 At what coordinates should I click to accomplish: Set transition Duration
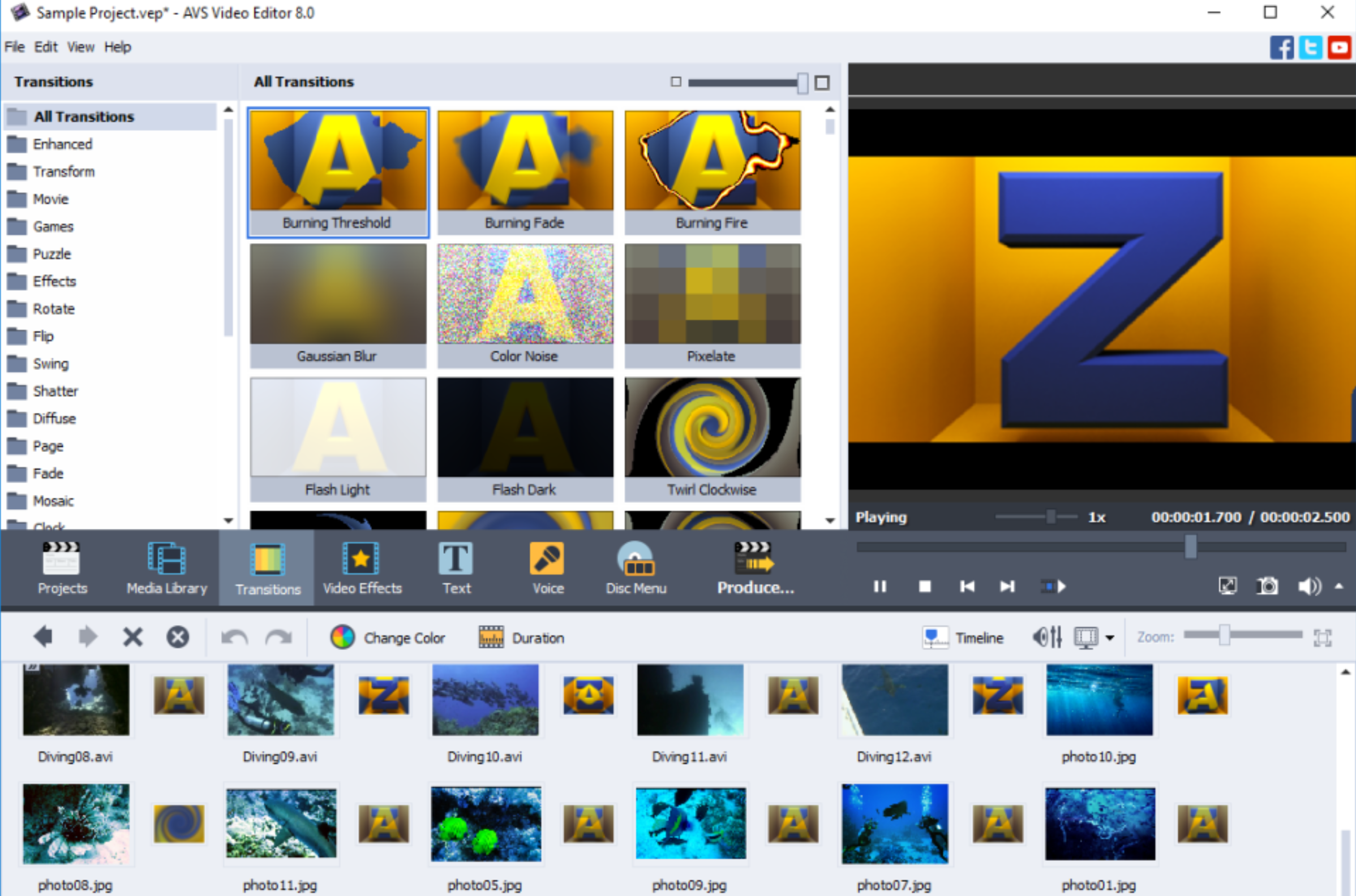520,637
